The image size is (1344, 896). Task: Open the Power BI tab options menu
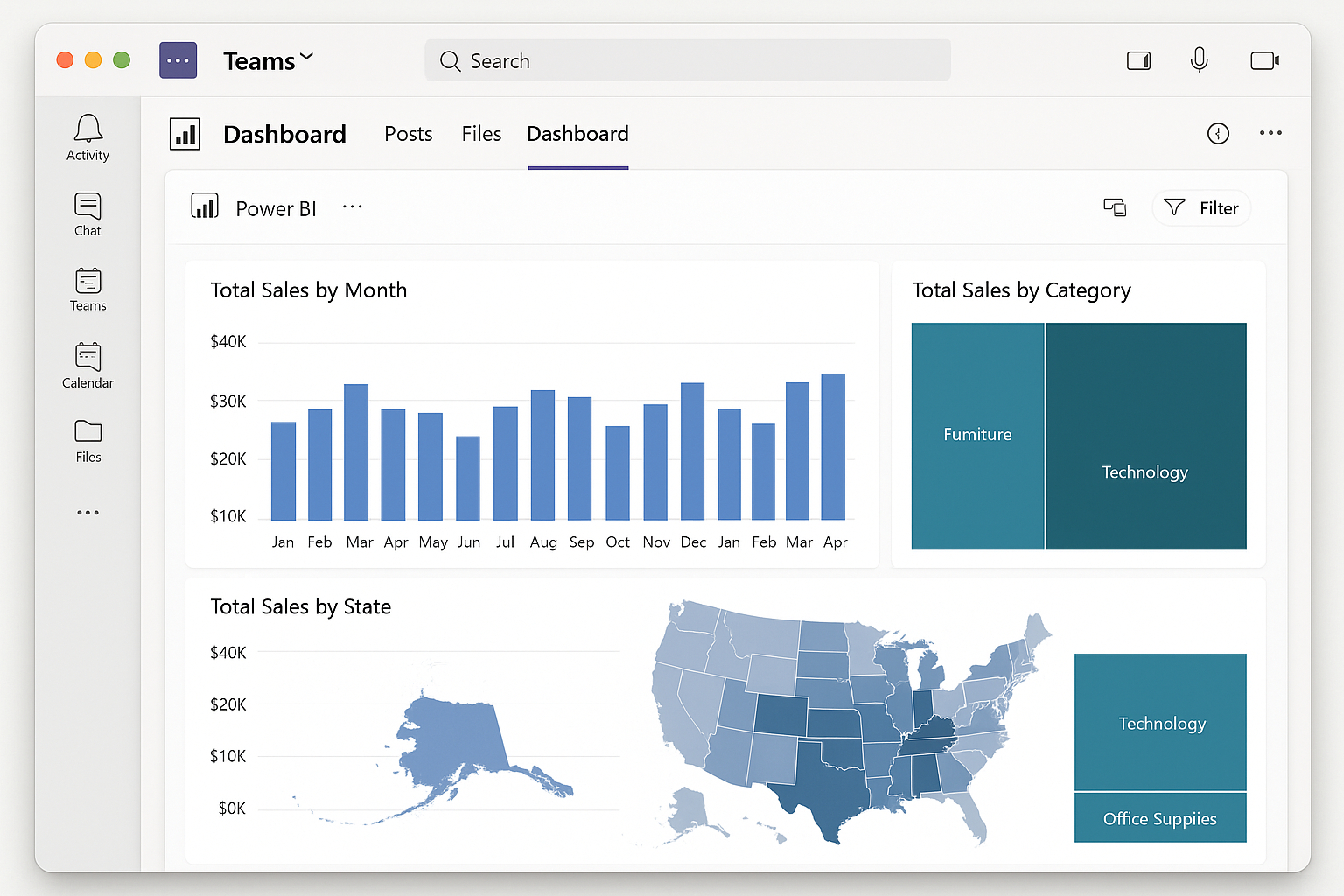click(x=352, y=206)
